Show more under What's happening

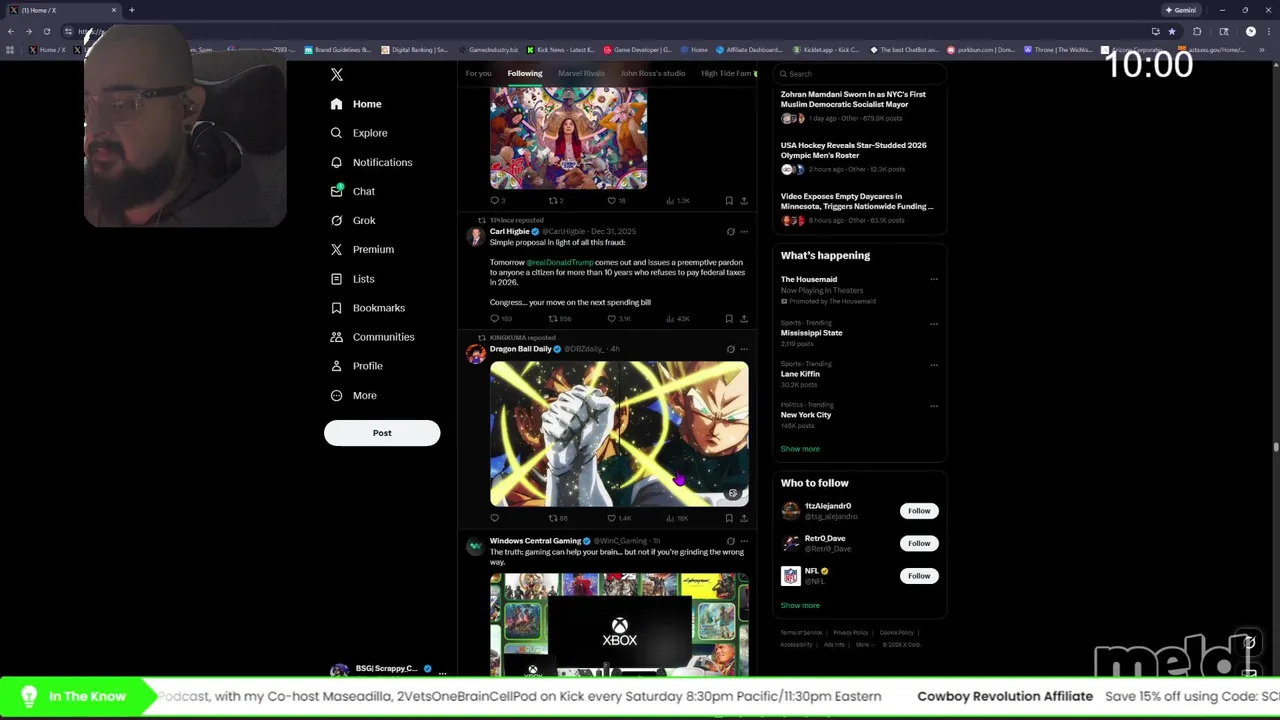(800, 449)
